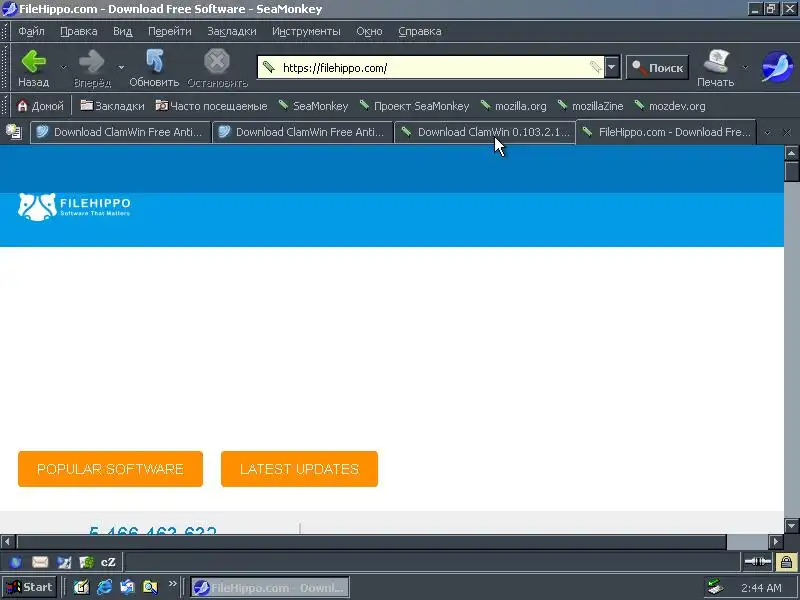Click the horizontal scrollbar left arrow

pyautogui.click(x=7, y=541)
